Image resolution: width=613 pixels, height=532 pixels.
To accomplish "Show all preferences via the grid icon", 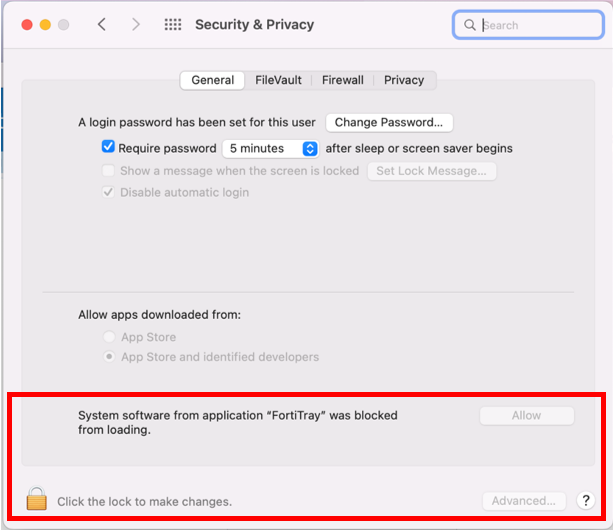I will click(173, 25).
